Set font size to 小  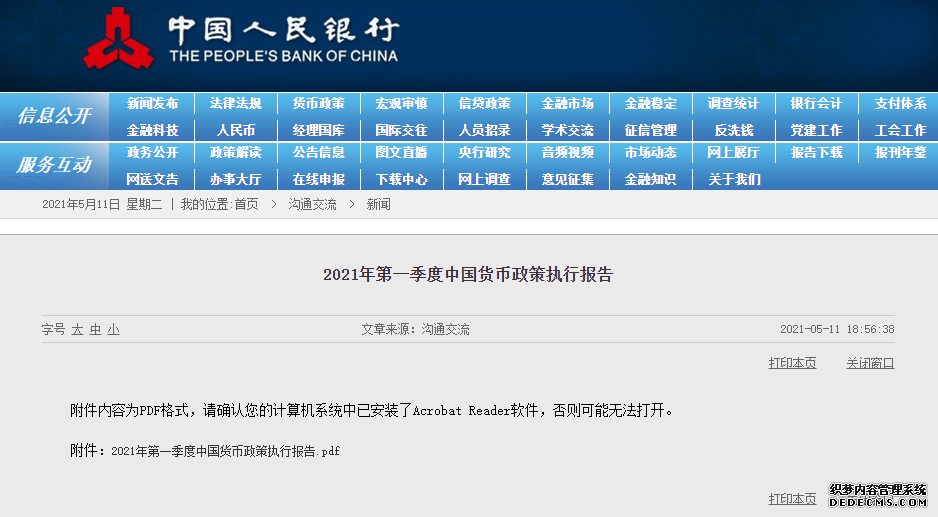[x=114, y=330]
